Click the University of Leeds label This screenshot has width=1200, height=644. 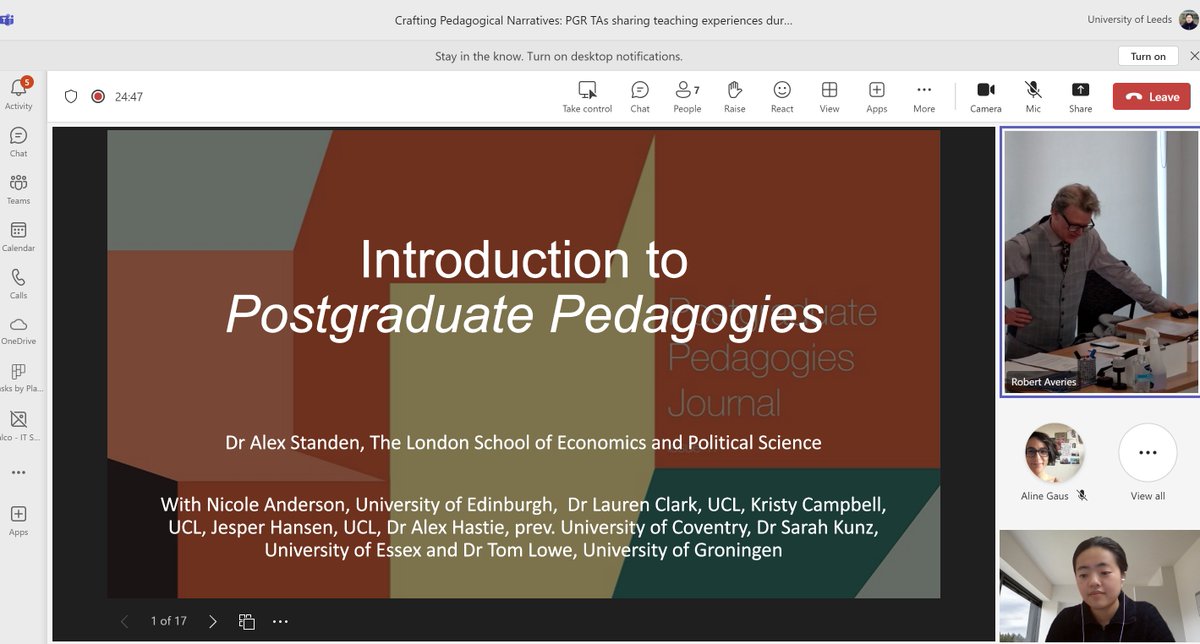click(1129, 19)
